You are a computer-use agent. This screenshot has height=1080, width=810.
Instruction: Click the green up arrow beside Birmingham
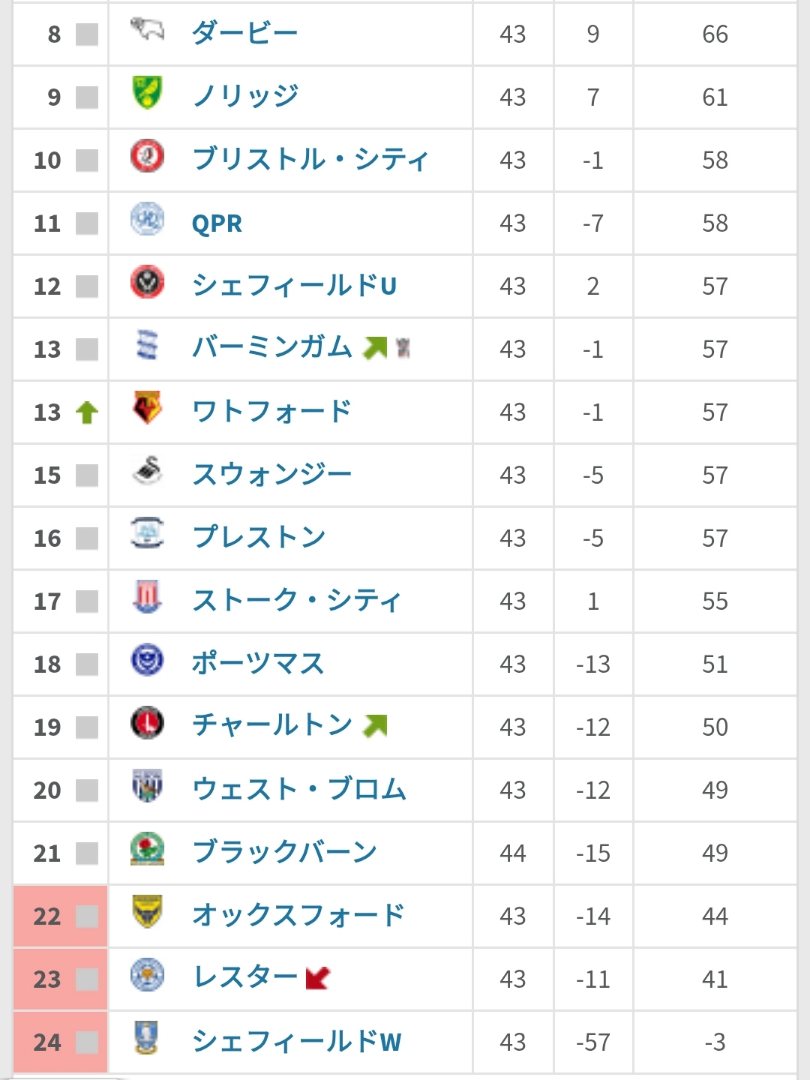pos(375,348)
